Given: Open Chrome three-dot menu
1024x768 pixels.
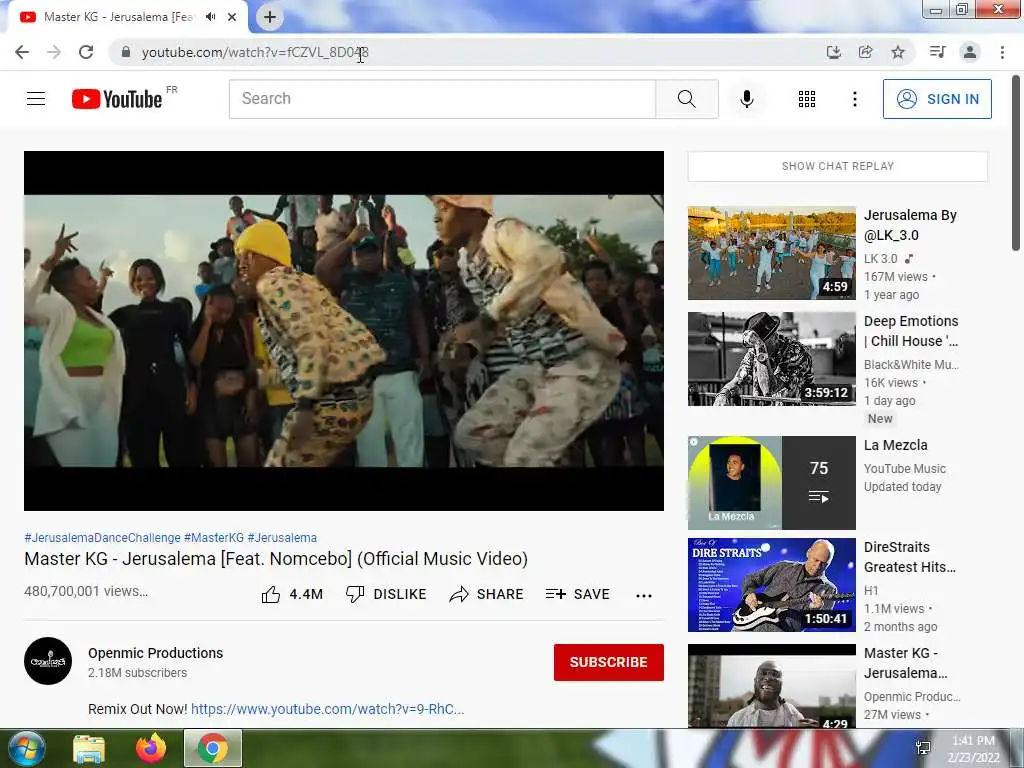Looking at the screenshot, I should coord(1002,52).
